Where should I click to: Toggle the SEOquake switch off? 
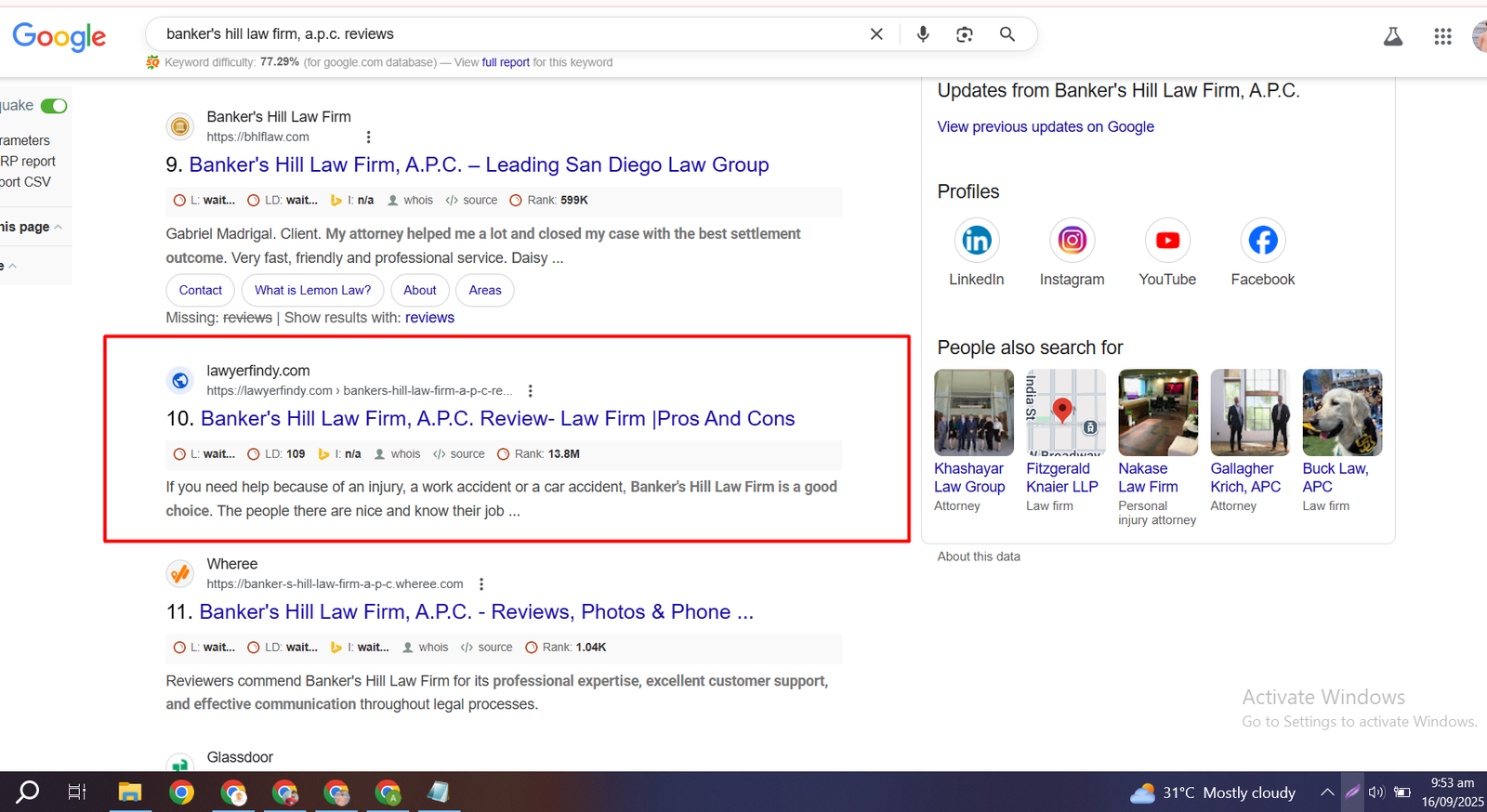click(x=54, y=106)
